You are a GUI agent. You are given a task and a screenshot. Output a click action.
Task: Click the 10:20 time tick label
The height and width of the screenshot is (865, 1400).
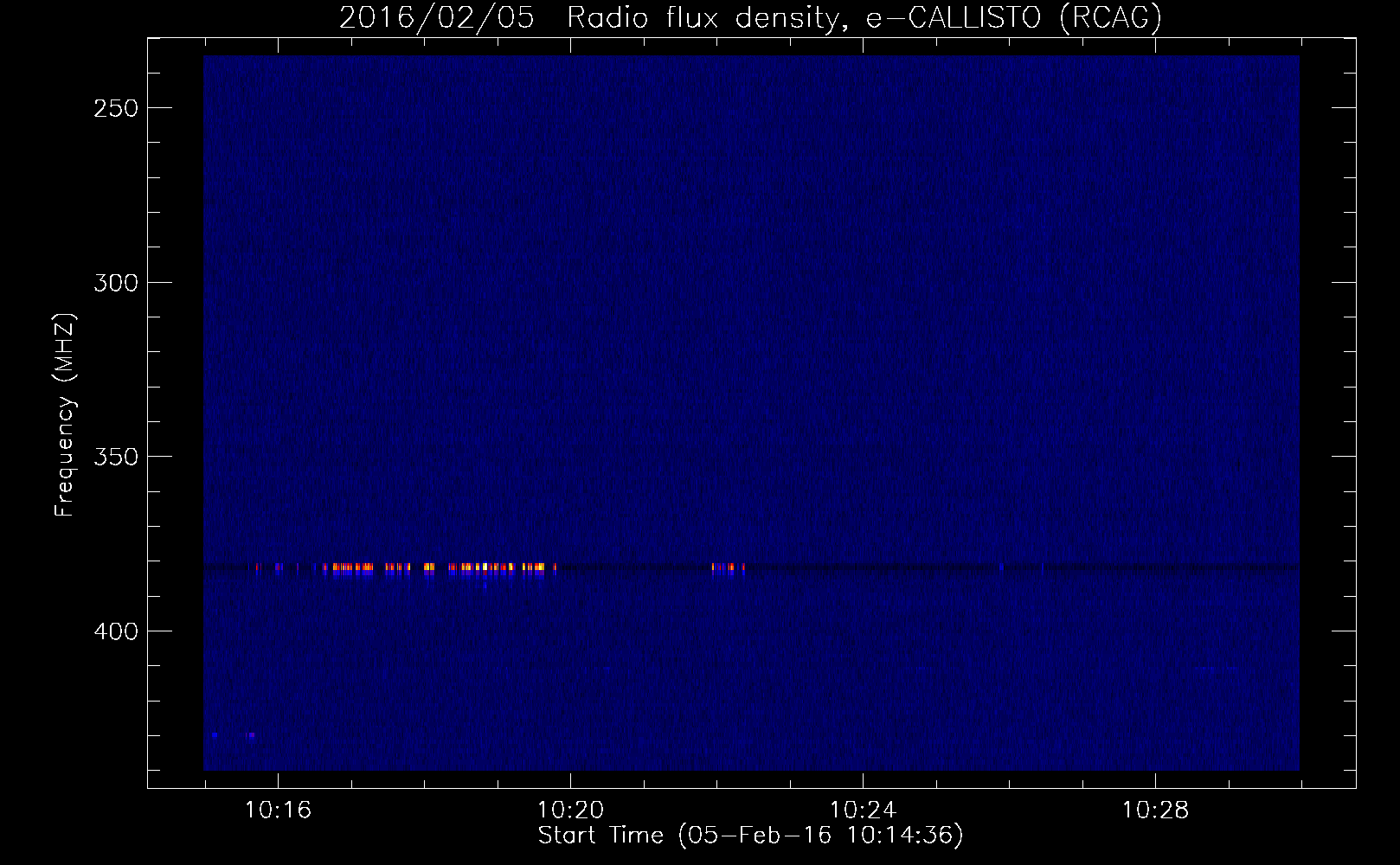tap(570, 811)
